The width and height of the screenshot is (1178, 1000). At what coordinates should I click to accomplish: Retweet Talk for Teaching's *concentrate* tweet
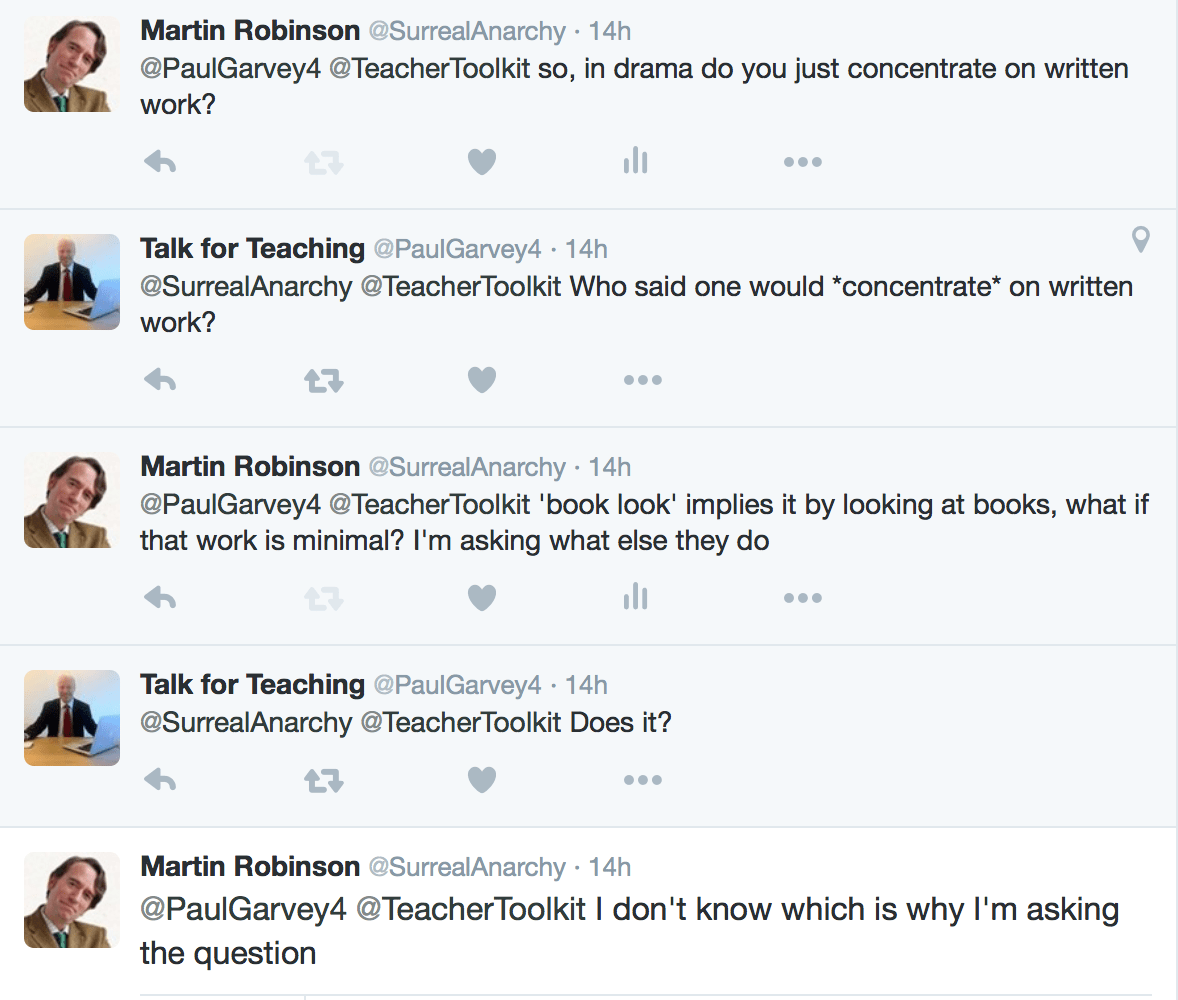tap(322, 379)
